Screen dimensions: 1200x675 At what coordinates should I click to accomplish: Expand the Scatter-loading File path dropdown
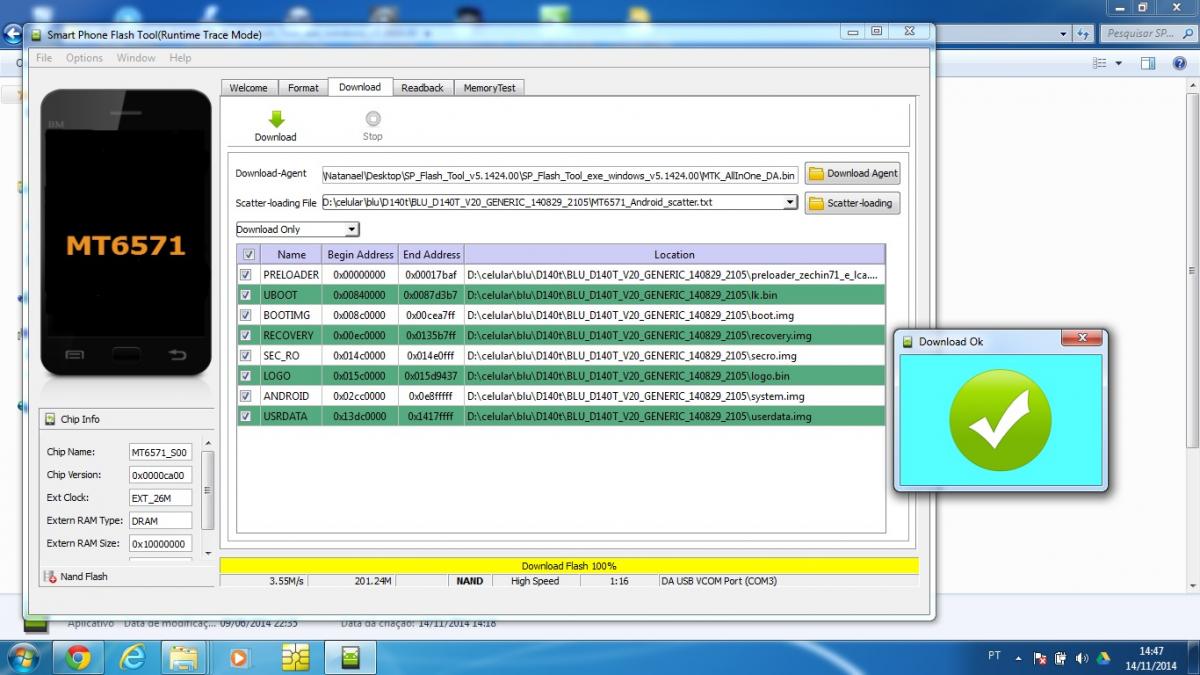click(790, 202)
